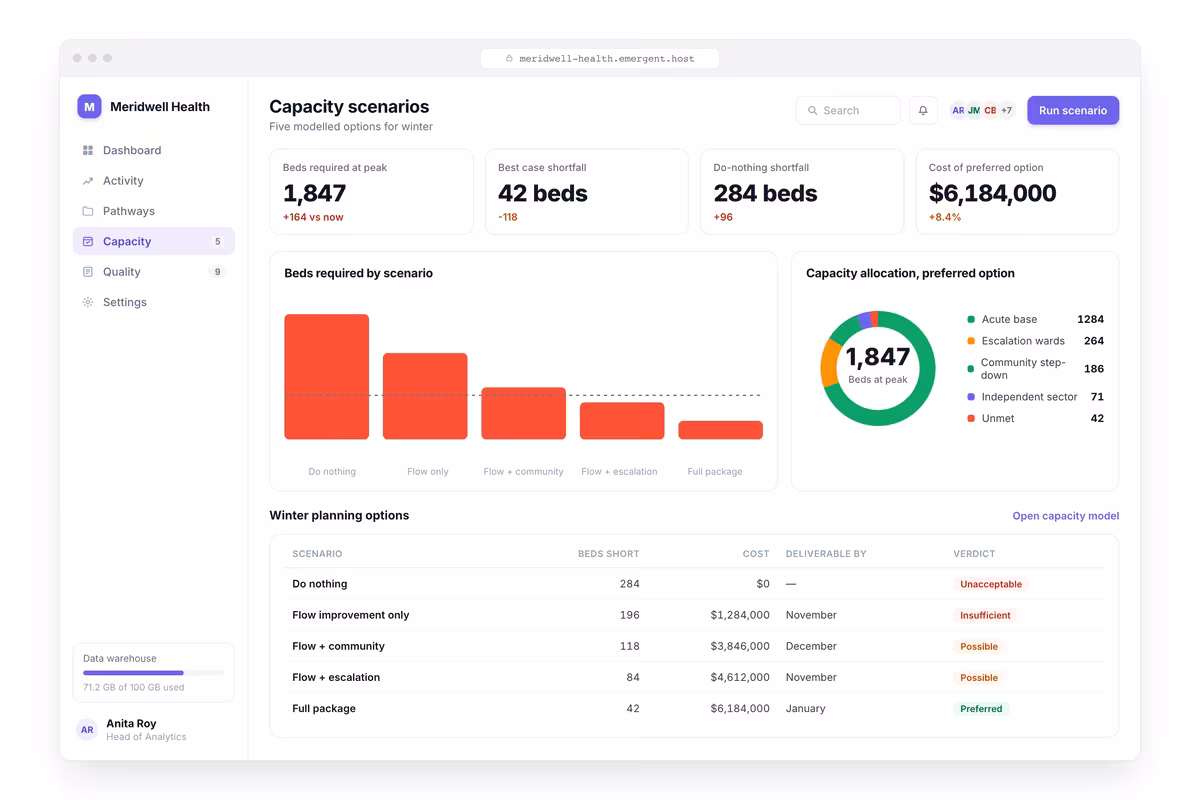Click the Capacity badge count 5
This screenshot has height=800, width=1200.
(x=217, y=242)
